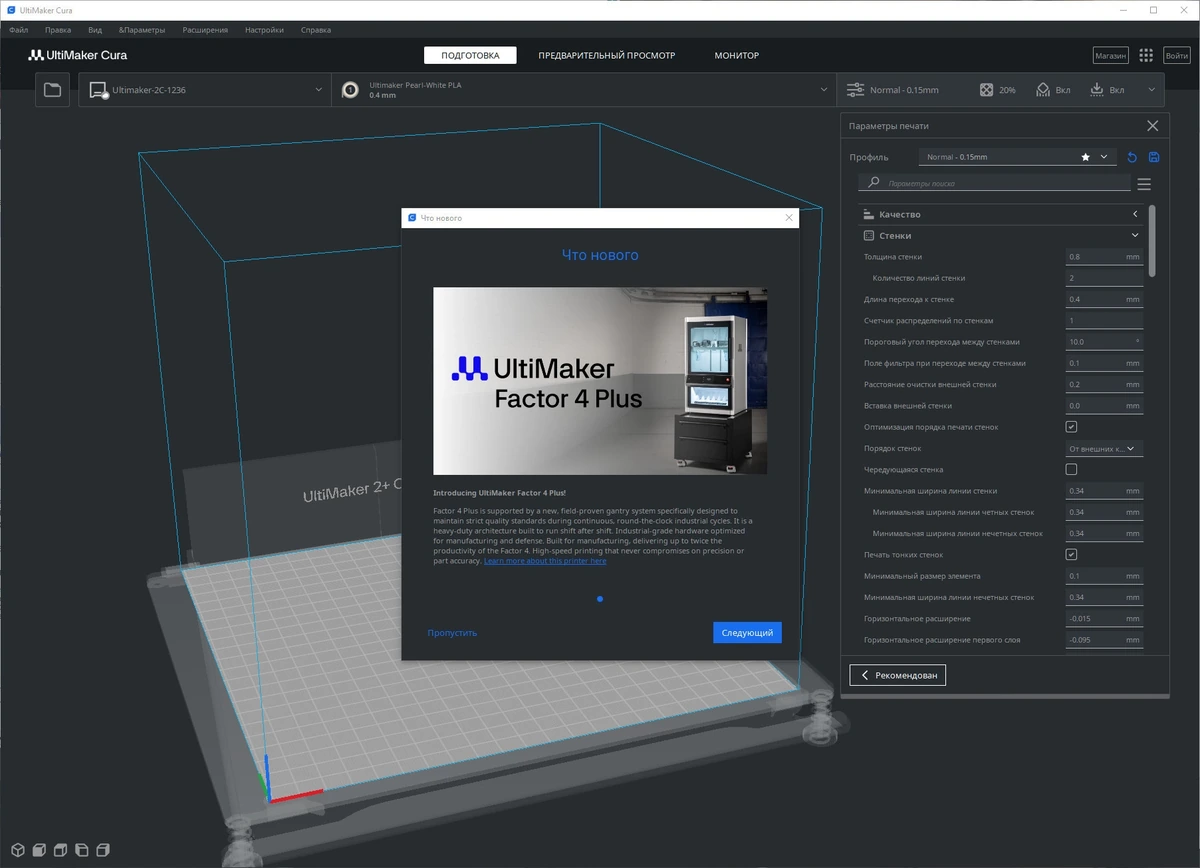Click the support Вкл icon
Image resolution: width=1200 pixels, height=868 pixels.
pyautogui.click(x=1043, y=90)
